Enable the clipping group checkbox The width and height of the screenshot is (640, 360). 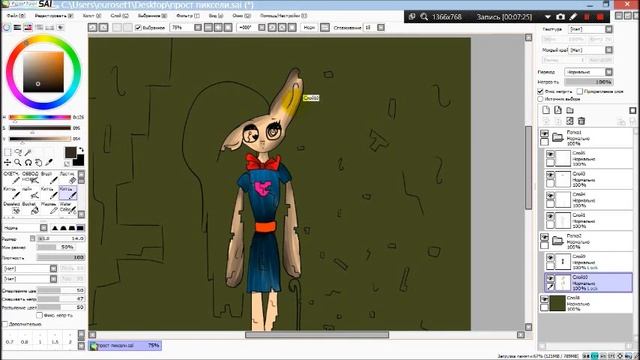pos(580,91)
